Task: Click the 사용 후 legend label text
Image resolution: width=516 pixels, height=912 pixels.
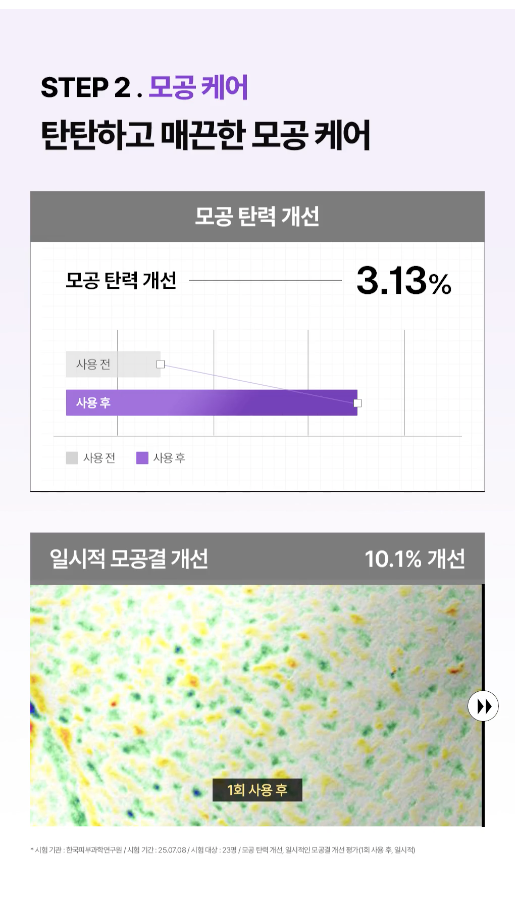Action: [169, 458]
